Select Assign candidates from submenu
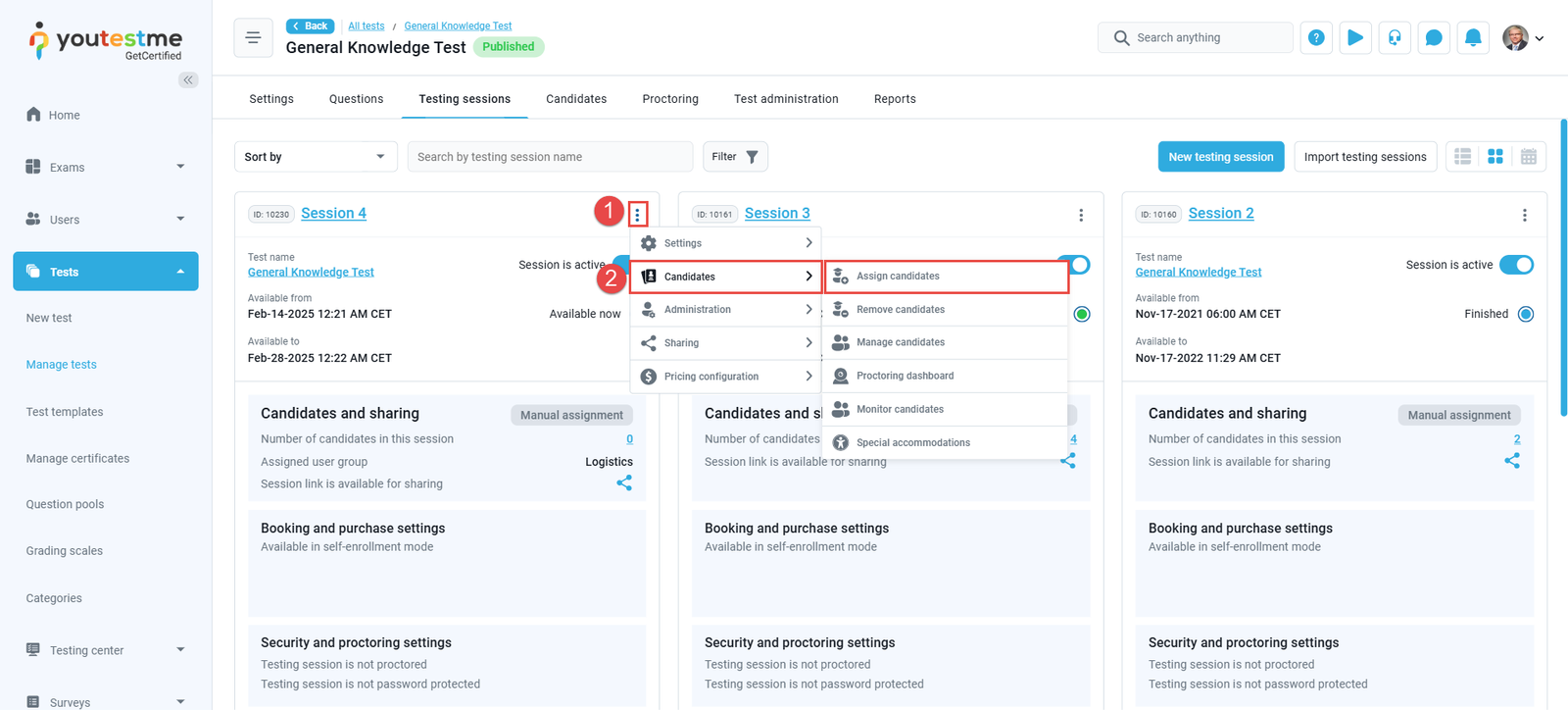This screenshot has height=710, width=1568. [946, 277]
